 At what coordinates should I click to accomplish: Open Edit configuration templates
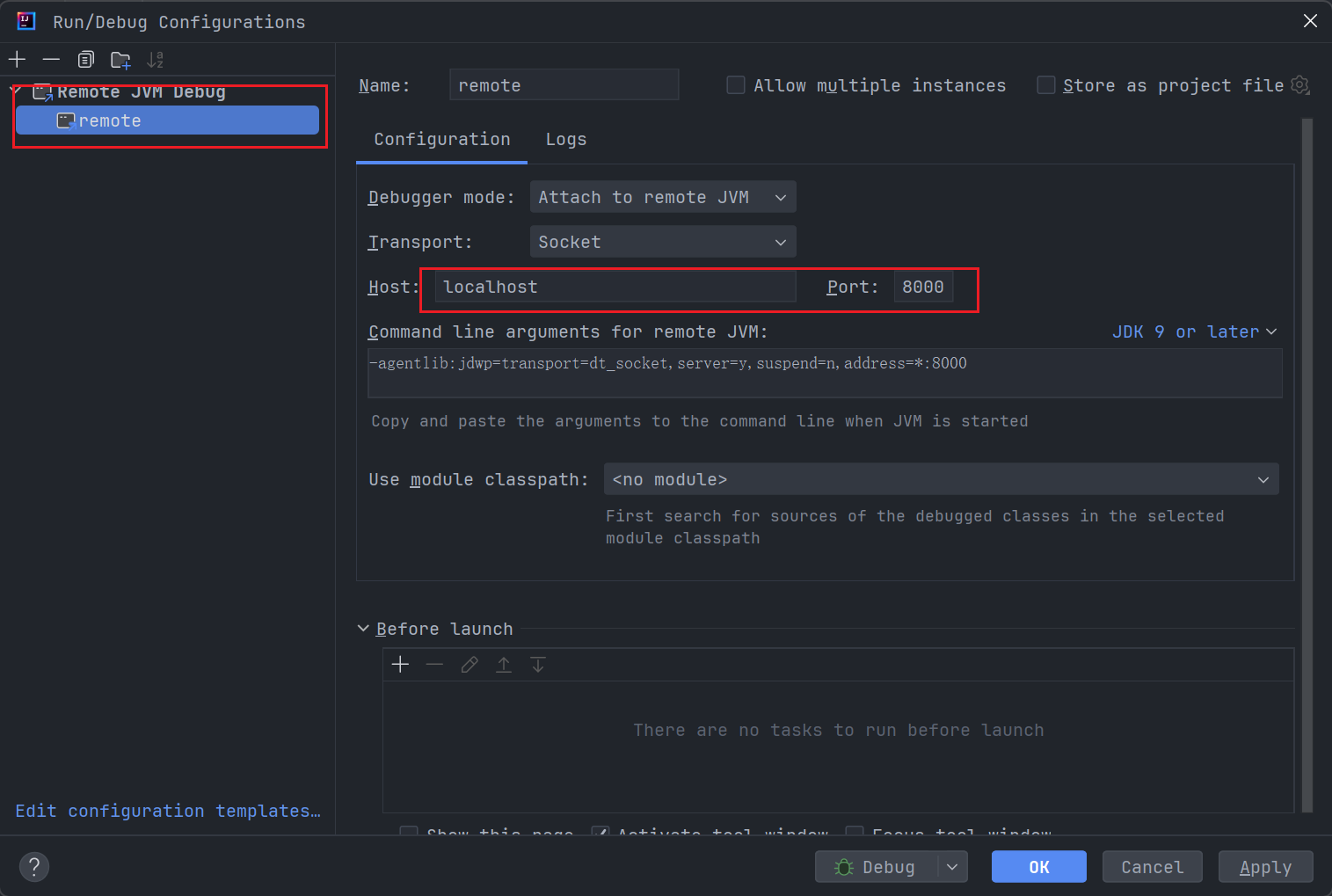coord(167,811)
